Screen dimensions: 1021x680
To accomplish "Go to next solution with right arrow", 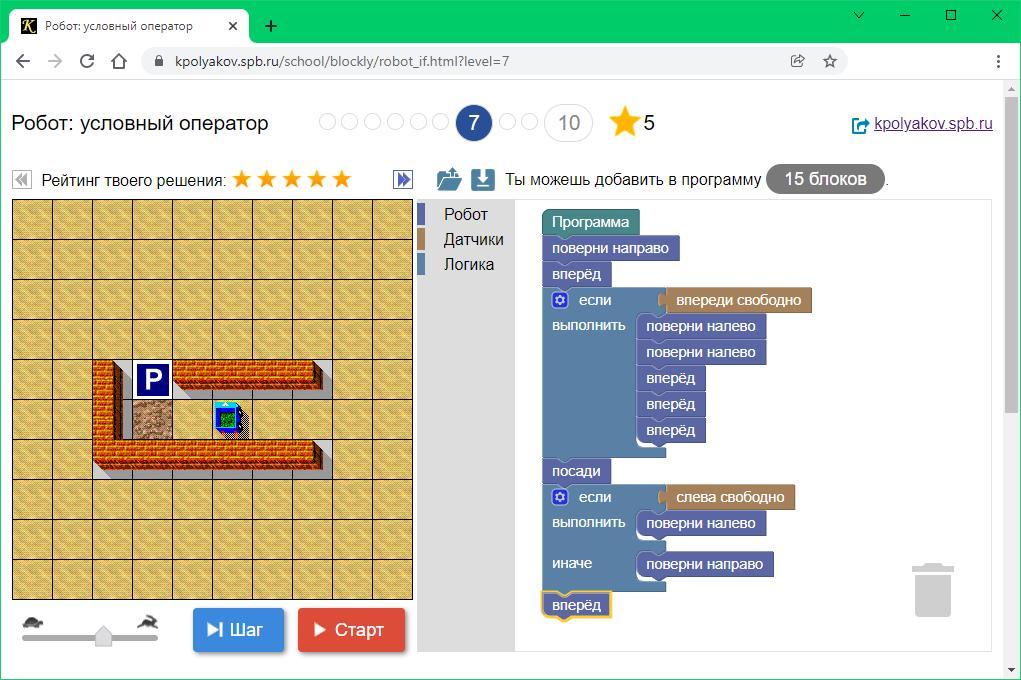I will pyautogui.click(x=403, y=180).
